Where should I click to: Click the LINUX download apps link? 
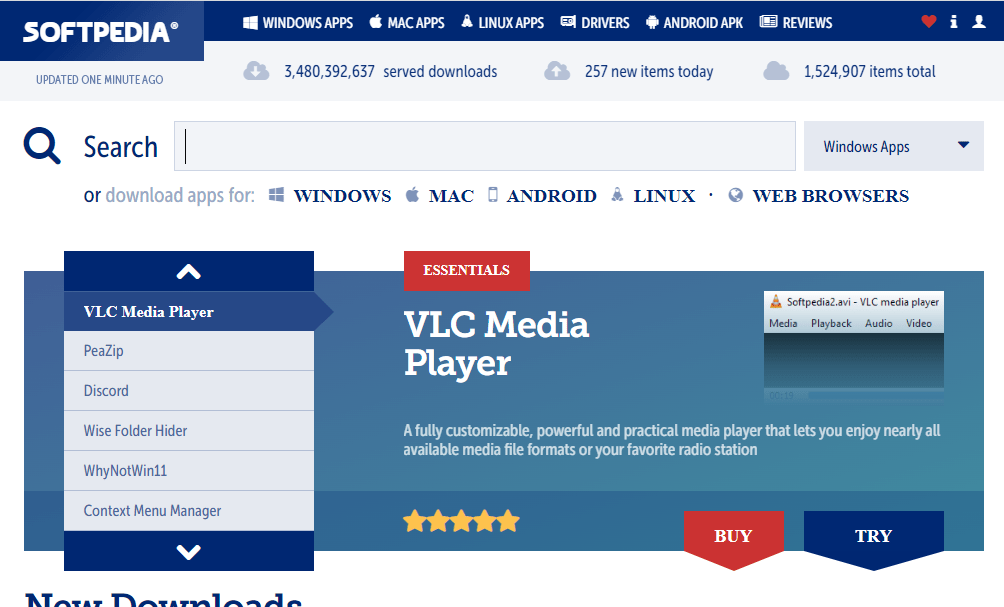(664, 195)
